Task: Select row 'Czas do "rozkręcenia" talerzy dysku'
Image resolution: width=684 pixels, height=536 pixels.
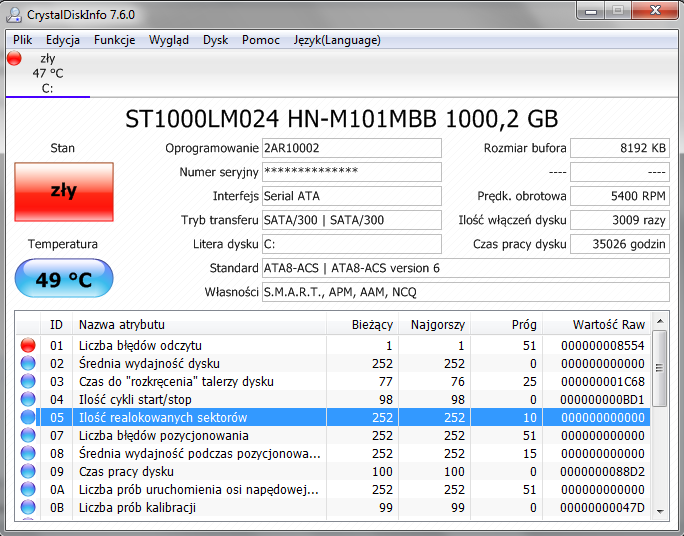Action: click(x=333, y=381)
